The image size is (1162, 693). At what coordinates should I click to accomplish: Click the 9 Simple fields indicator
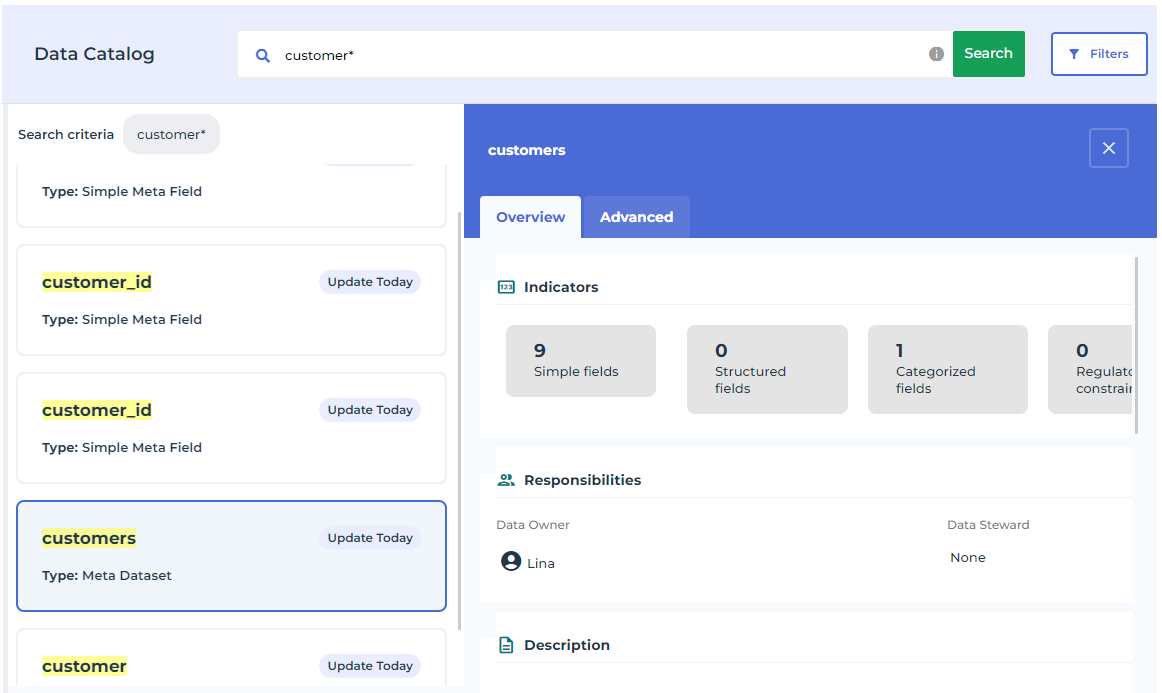point(580,361)
